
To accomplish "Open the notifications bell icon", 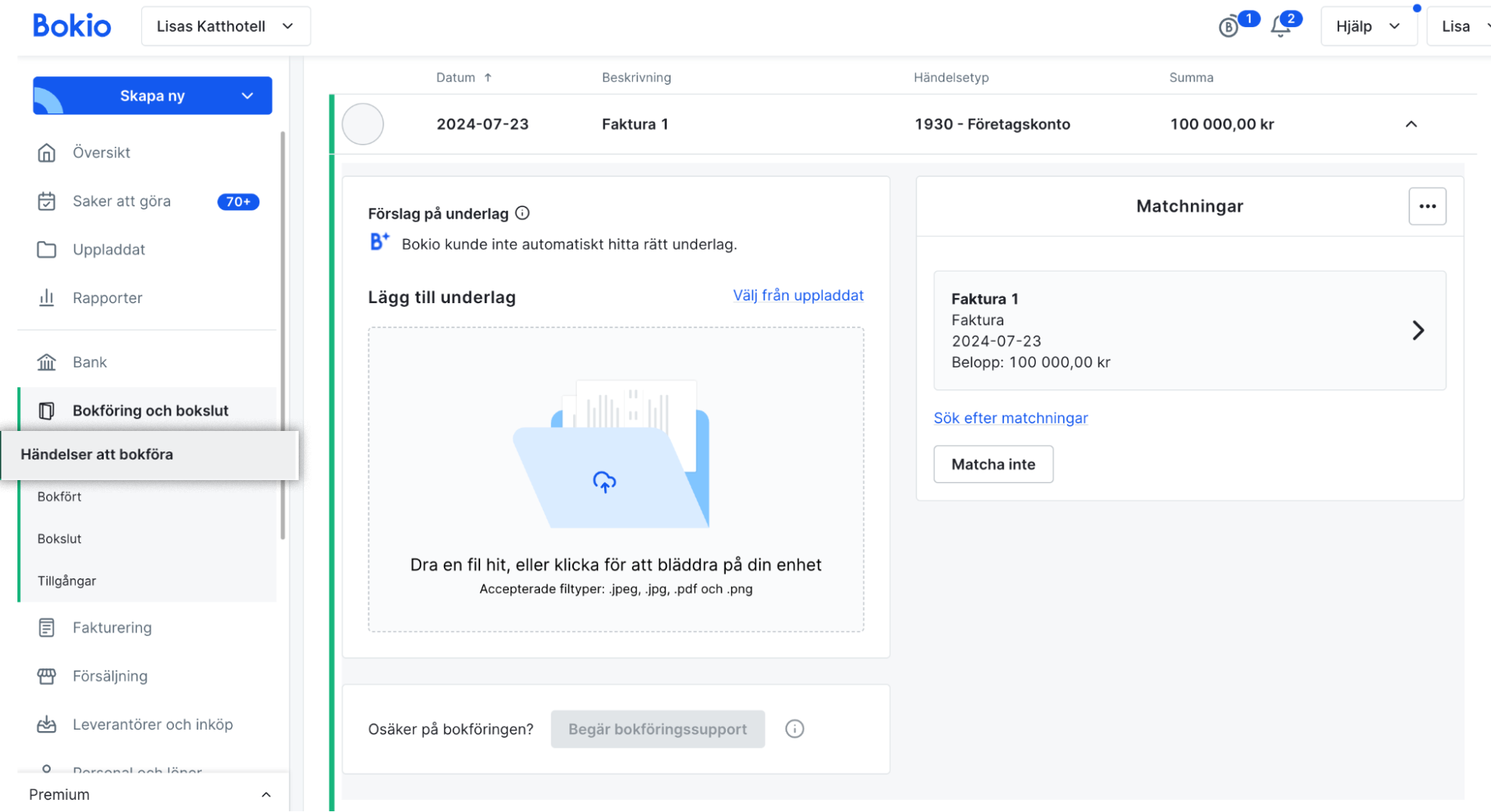I will (1280, 26).
